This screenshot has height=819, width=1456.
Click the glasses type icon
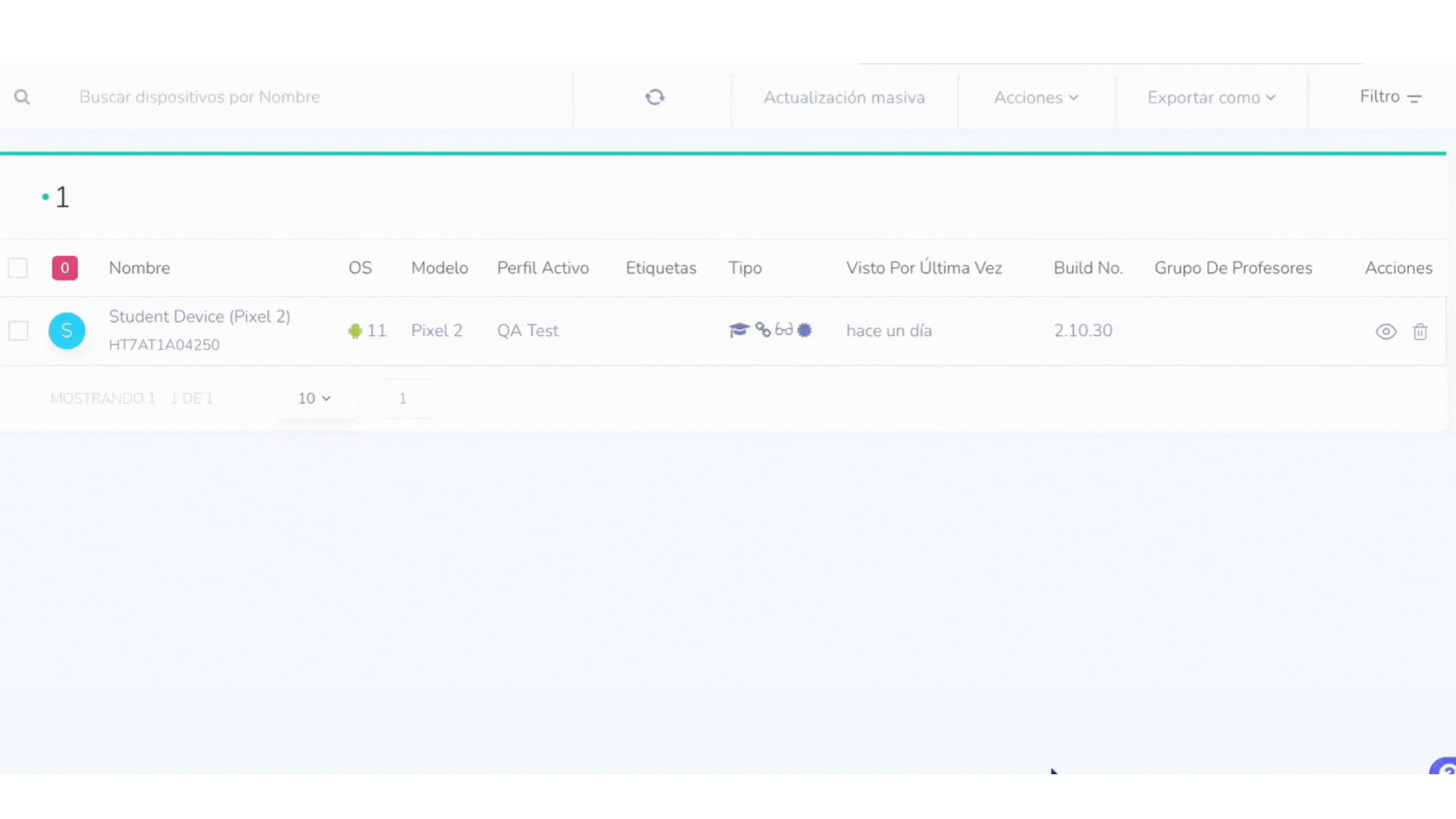click(x=784, y=330)
